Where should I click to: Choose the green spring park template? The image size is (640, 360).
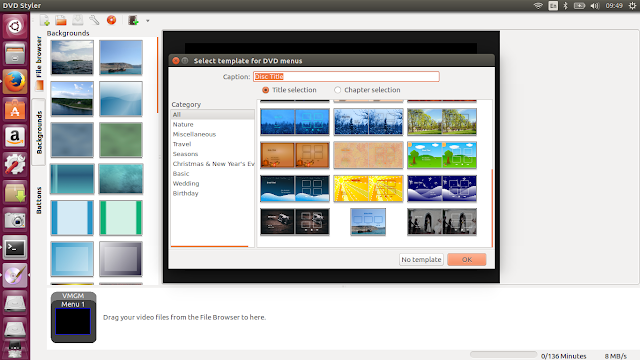(x=442, y=122)
